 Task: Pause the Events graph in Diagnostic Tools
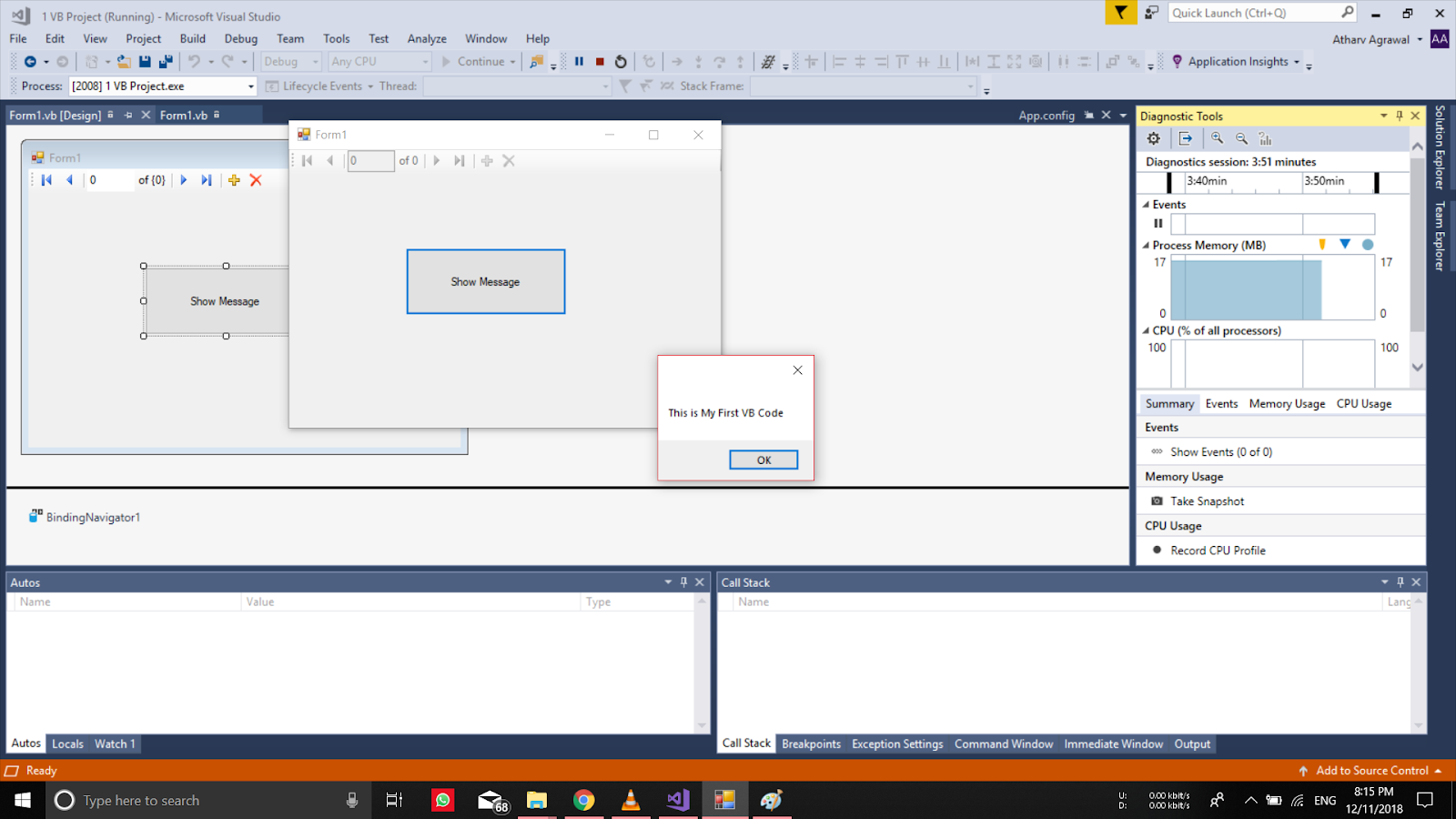click(1158, 223)
